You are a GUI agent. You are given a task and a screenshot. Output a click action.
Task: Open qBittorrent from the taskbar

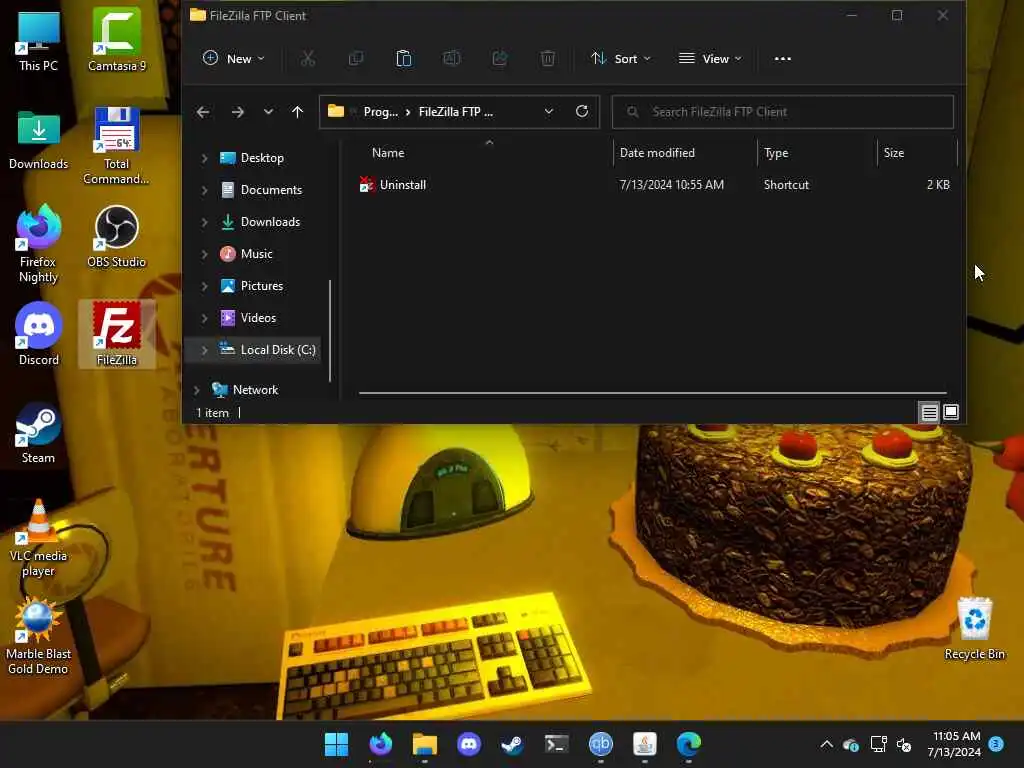point(601,744)
